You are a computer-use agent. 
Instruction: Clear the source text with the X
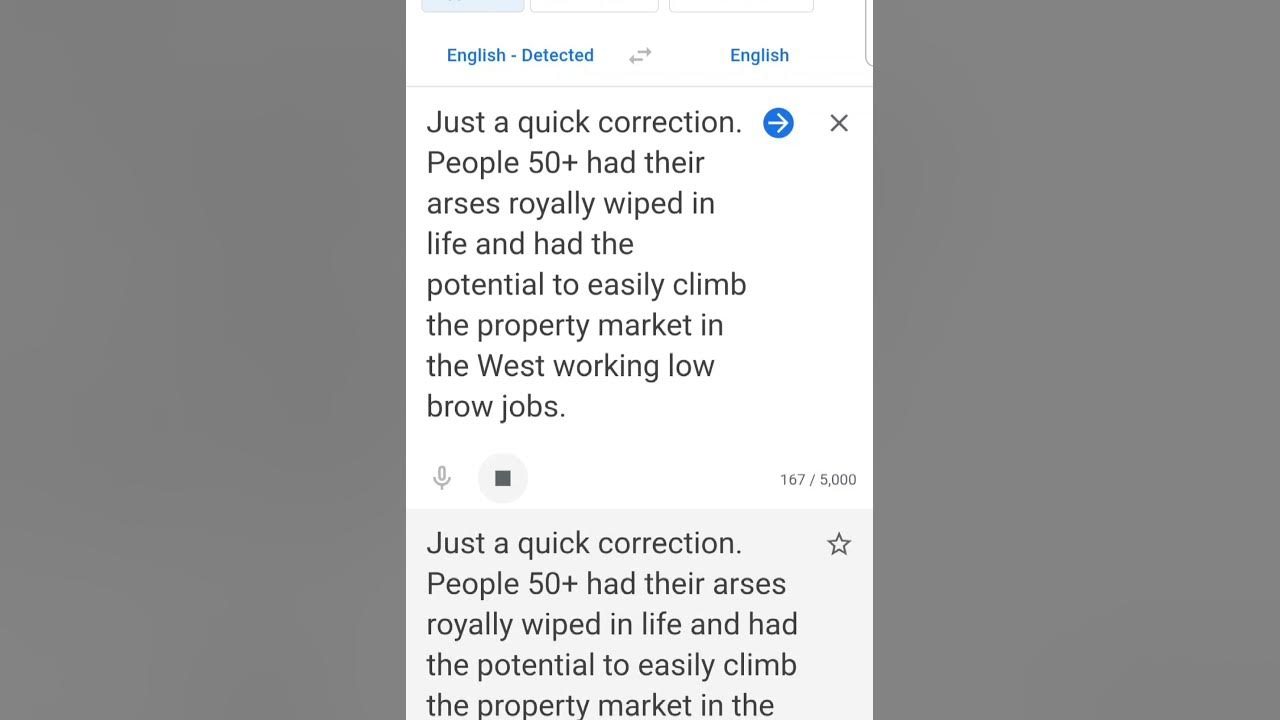pos(839,123)
